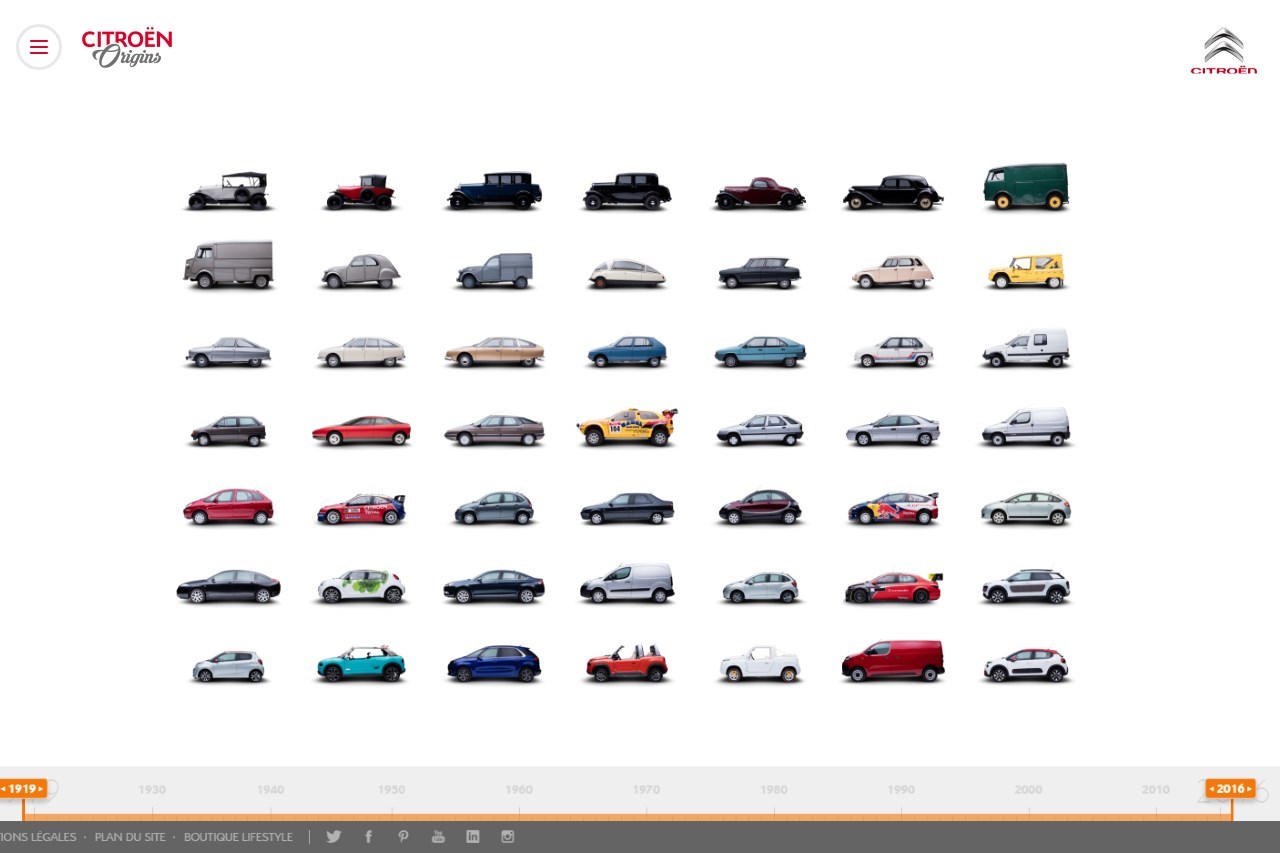Click the 2016 timeline end handle
1280x853 pixels.
click(1230, 789)
